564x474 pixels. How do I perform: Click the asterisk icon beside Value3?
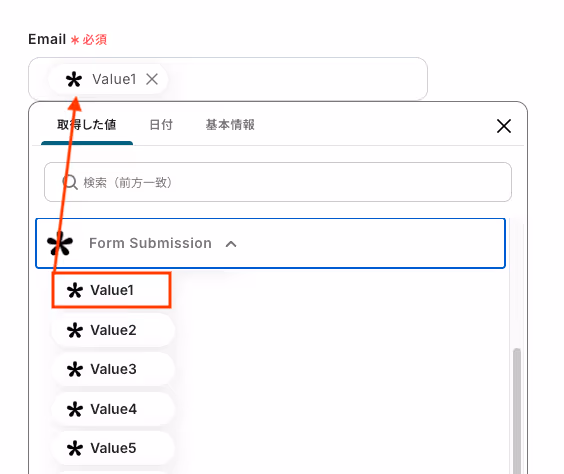click(75, 369)
